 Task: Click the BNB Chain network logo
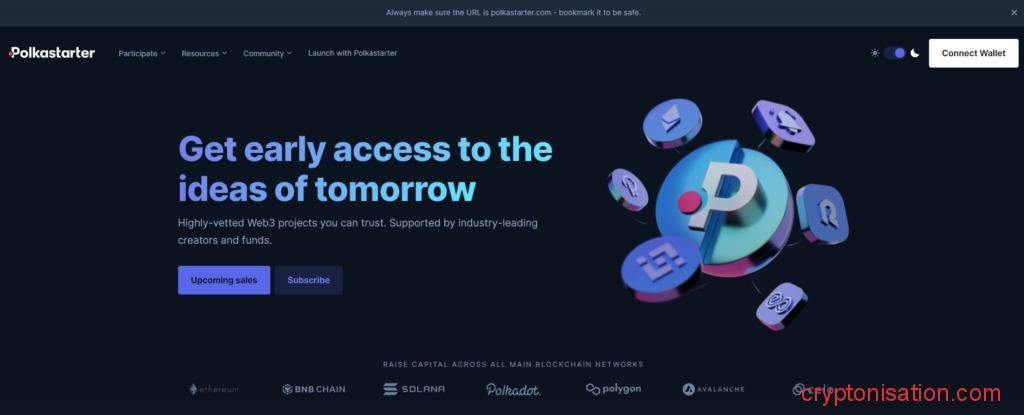coord(313,389)
